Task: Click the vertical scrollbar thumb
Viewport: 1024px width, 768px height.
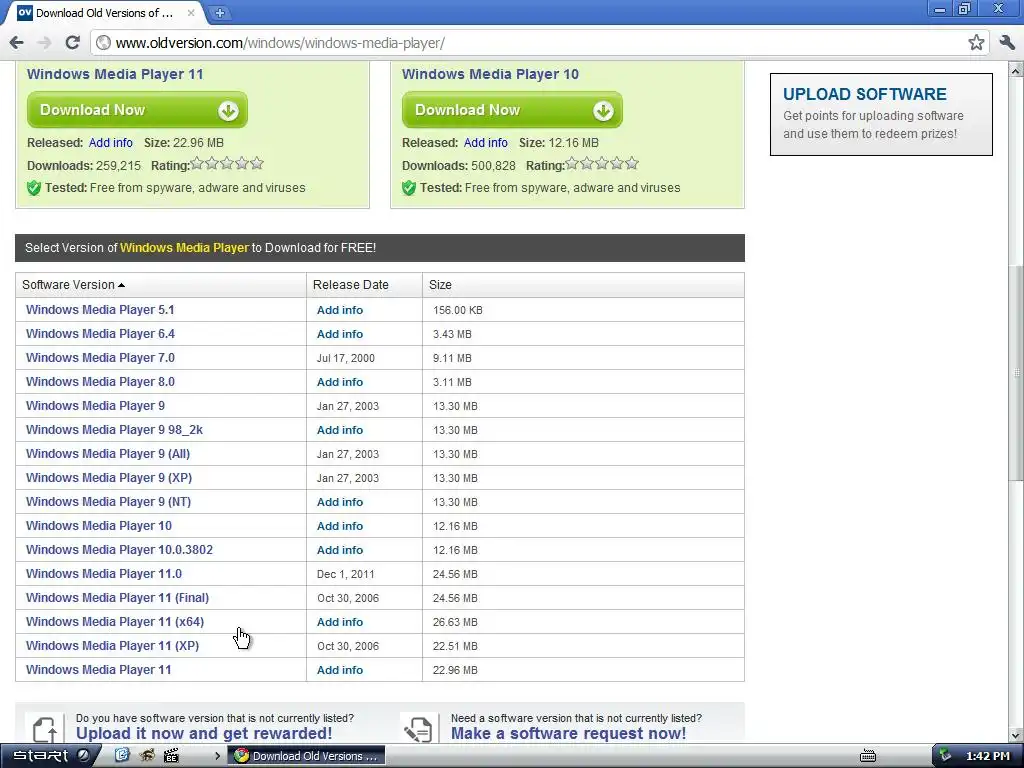Action: (1016, 373)
